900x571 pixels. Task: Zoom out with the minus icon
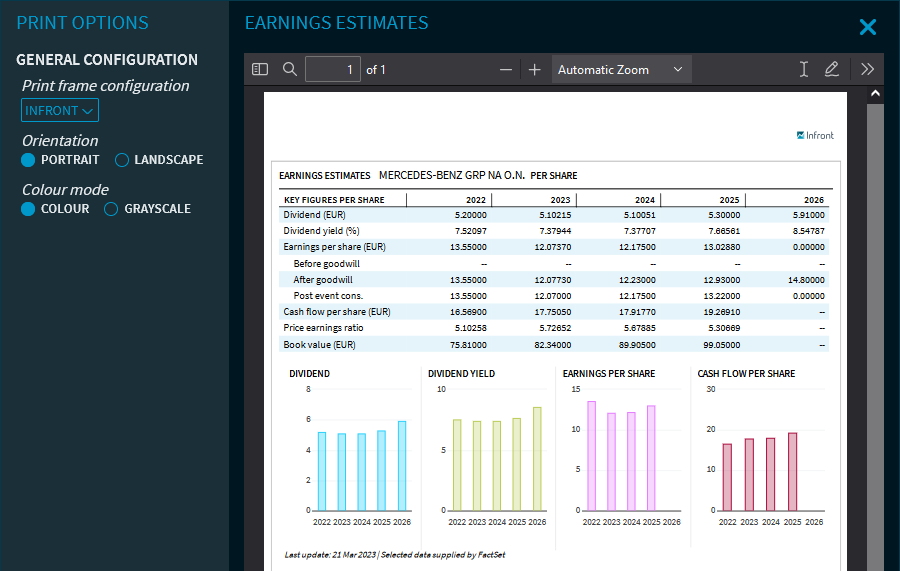(506, 69)
